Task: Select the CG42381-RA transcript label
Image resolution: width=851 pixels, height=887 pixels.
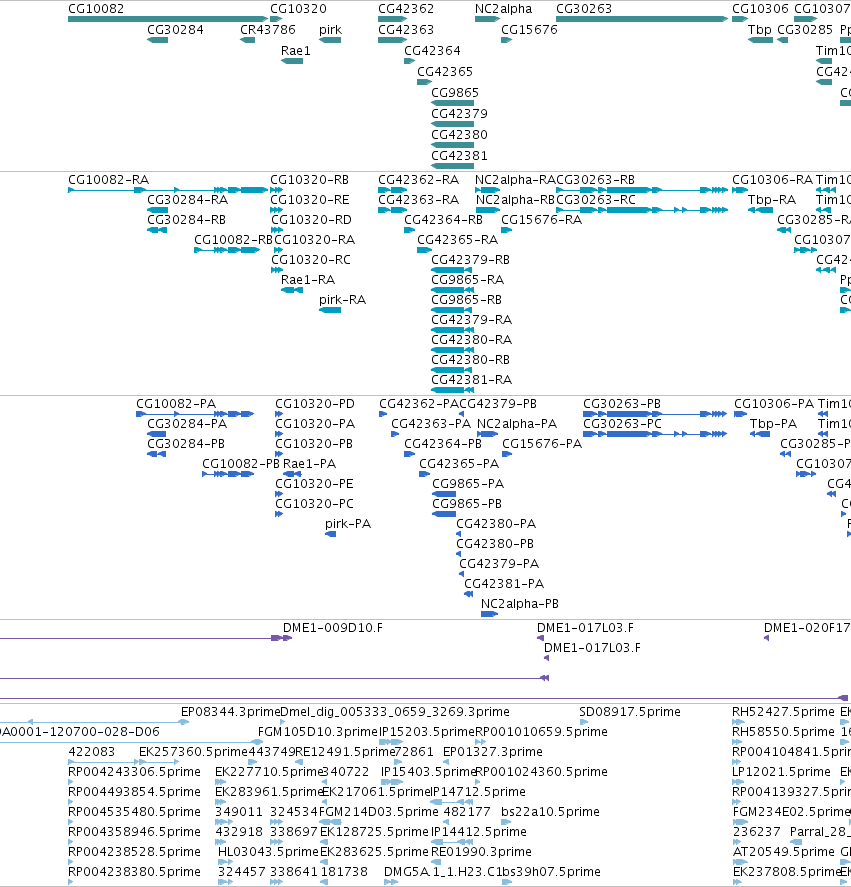Action: [471, 380]
